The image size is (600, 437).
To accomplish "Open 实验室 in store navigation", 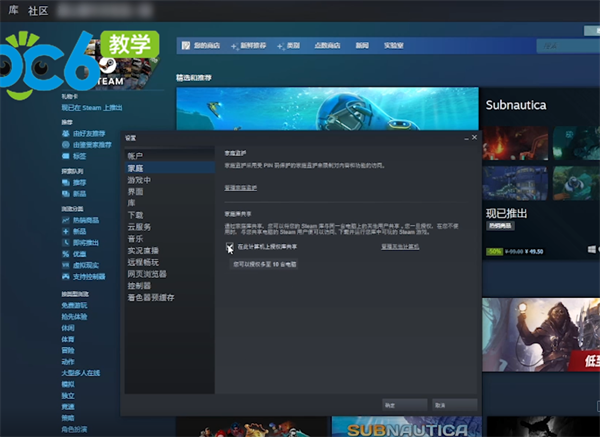I will pyautogui.click(x=393, y=46).
